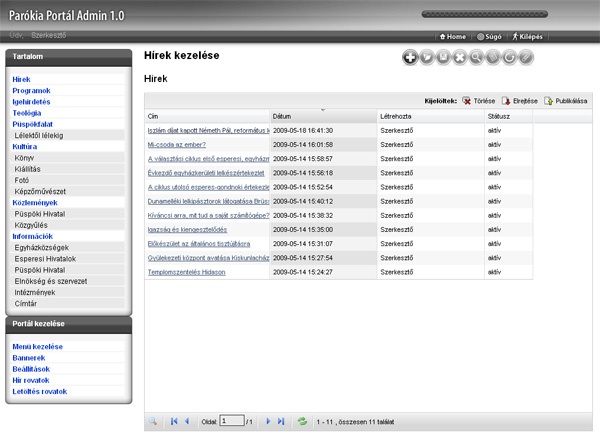Click the open folder toolbar icon
This screenshot has width=600, height=436.
[x=427, y=58]
